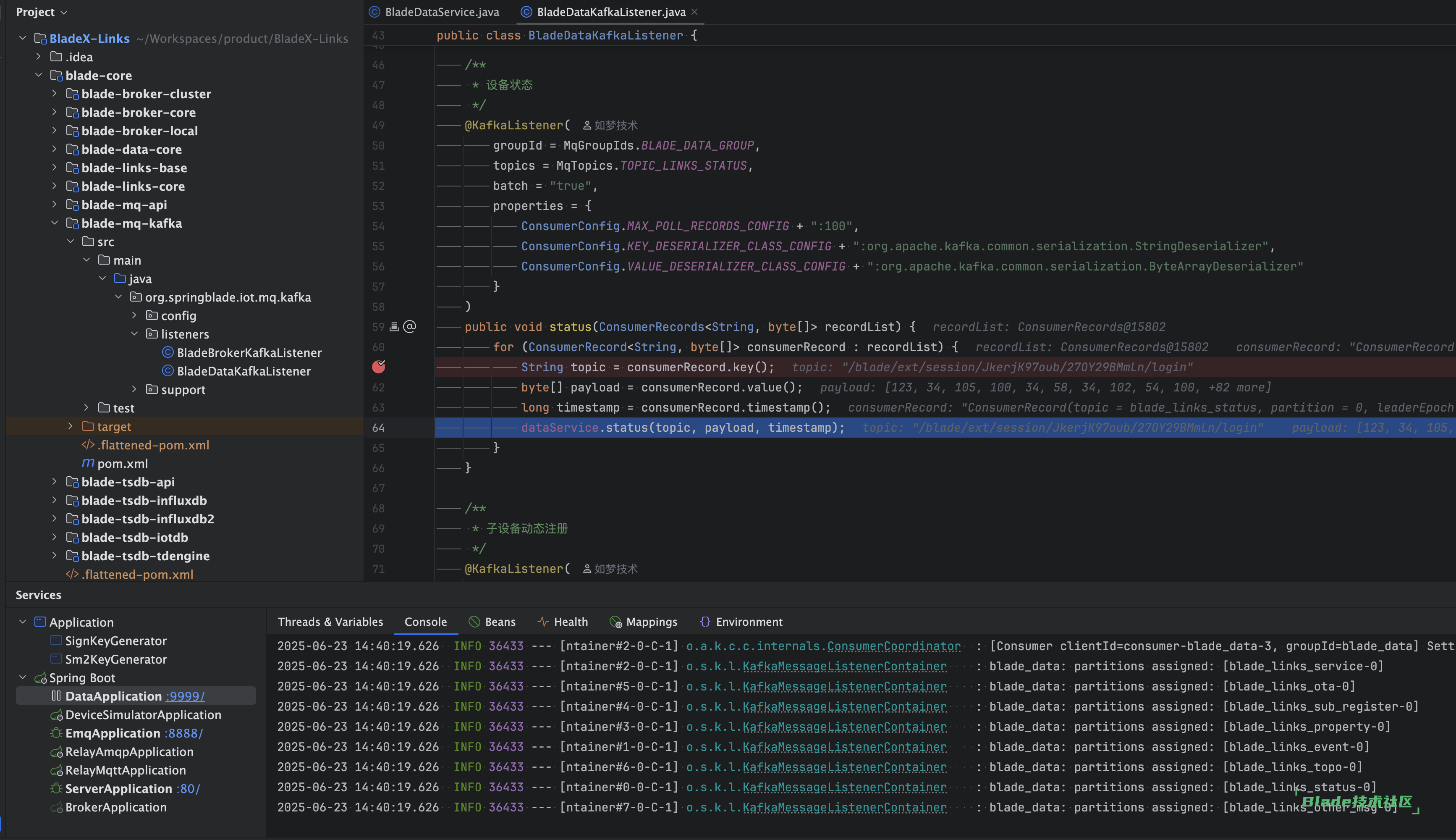The height and width of the screenshot is (840, 1456).
Task: Open the ServerApplication :80/ link
Action: [188, 789]
